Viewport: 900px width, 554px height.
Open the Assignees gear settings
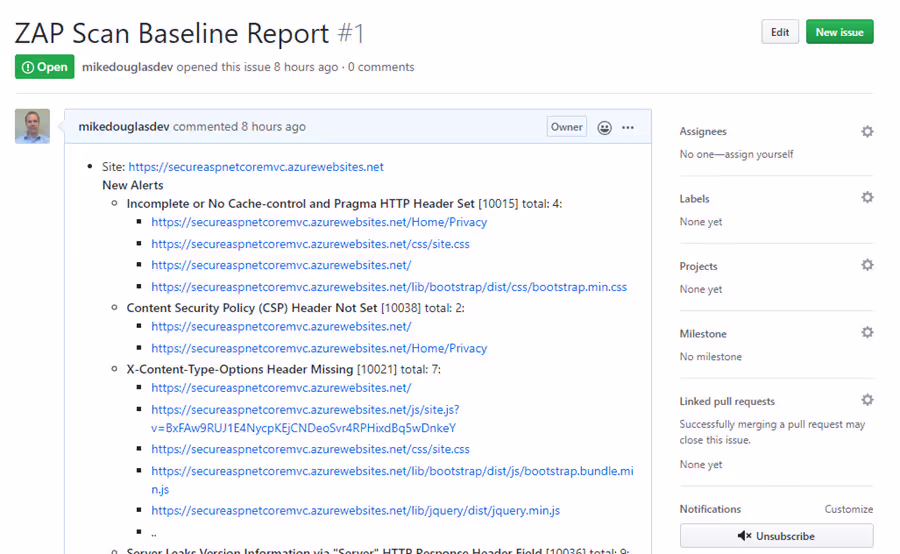tap(867, 131)
